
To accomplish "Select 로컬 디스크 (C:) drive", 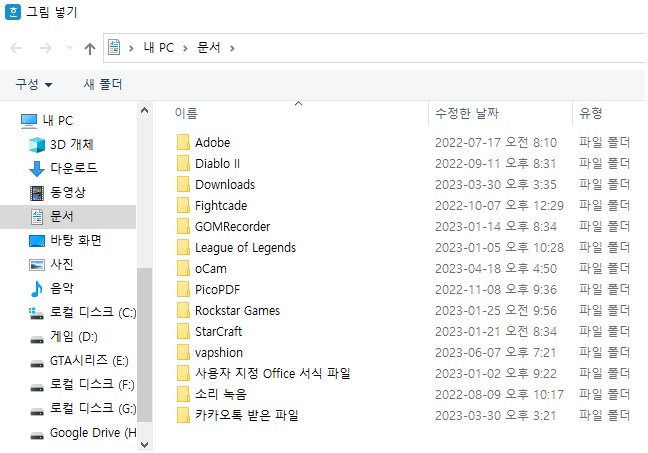I will pos(82,312).
